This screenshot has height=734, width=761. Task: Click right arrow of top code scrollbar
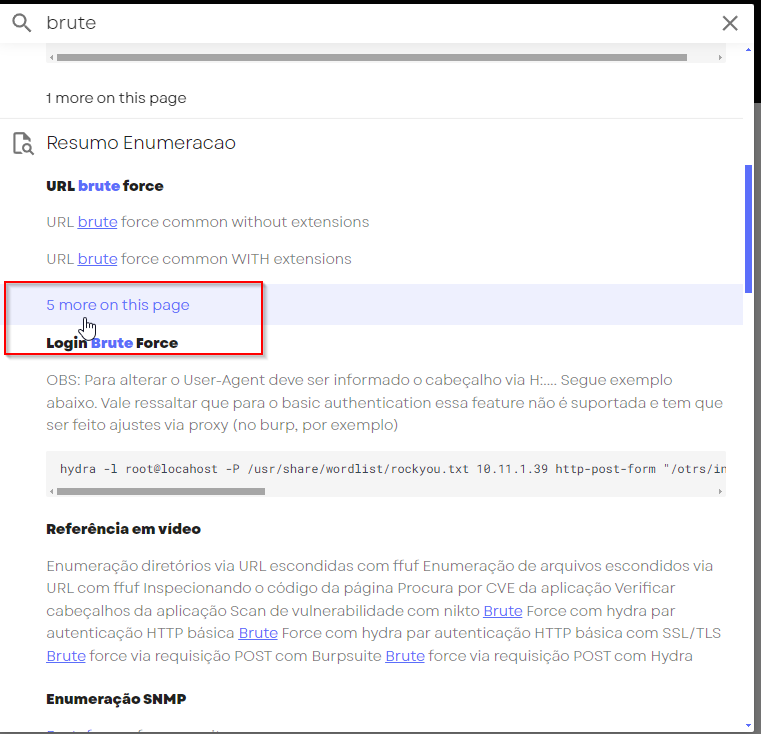pyautogui.click(x=720, y=57)
